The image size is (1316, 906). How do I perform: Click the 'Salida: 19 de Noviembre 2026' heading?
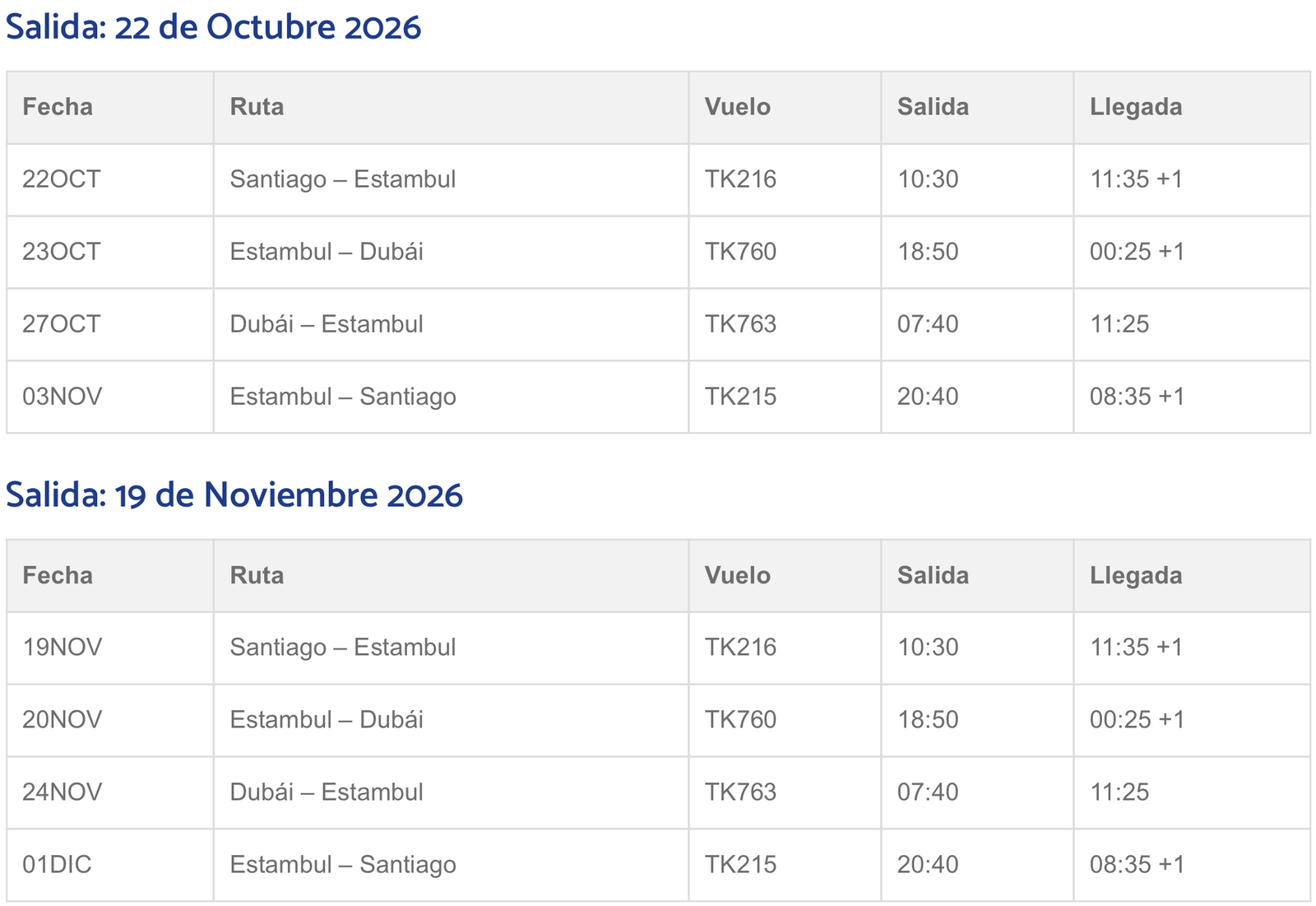[x=234, y=496]
